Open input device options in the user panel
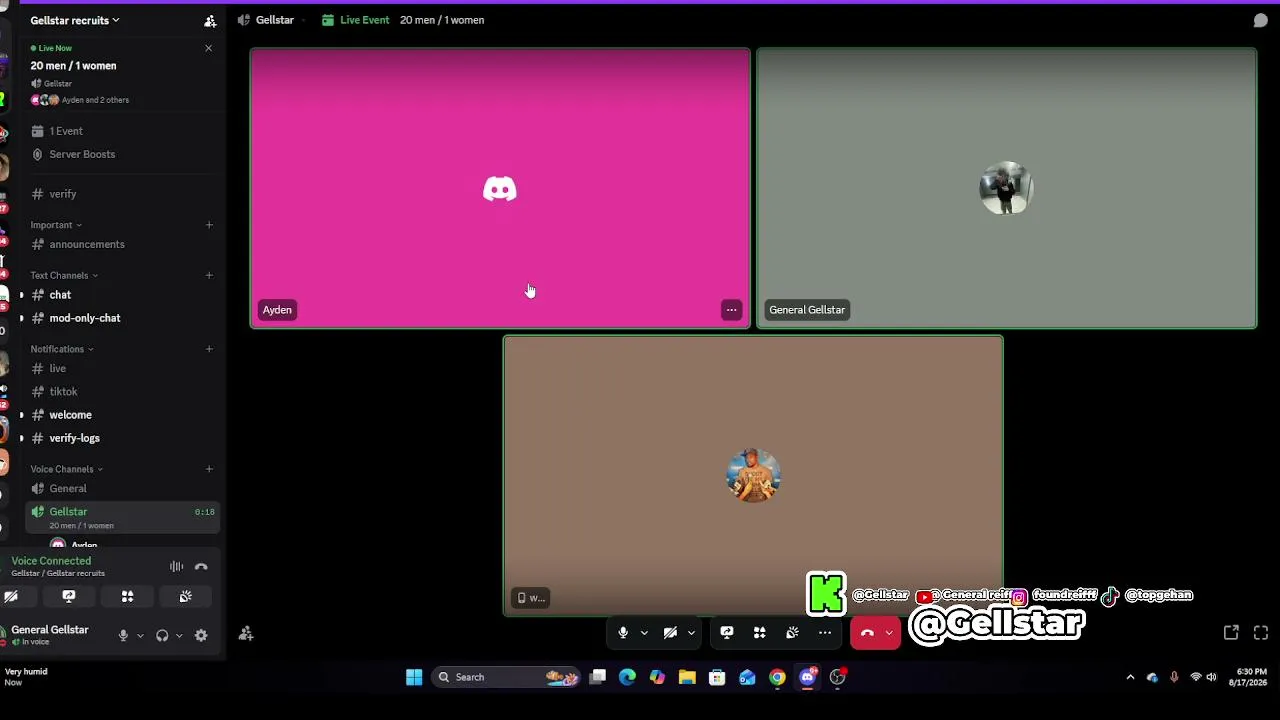 140,636
